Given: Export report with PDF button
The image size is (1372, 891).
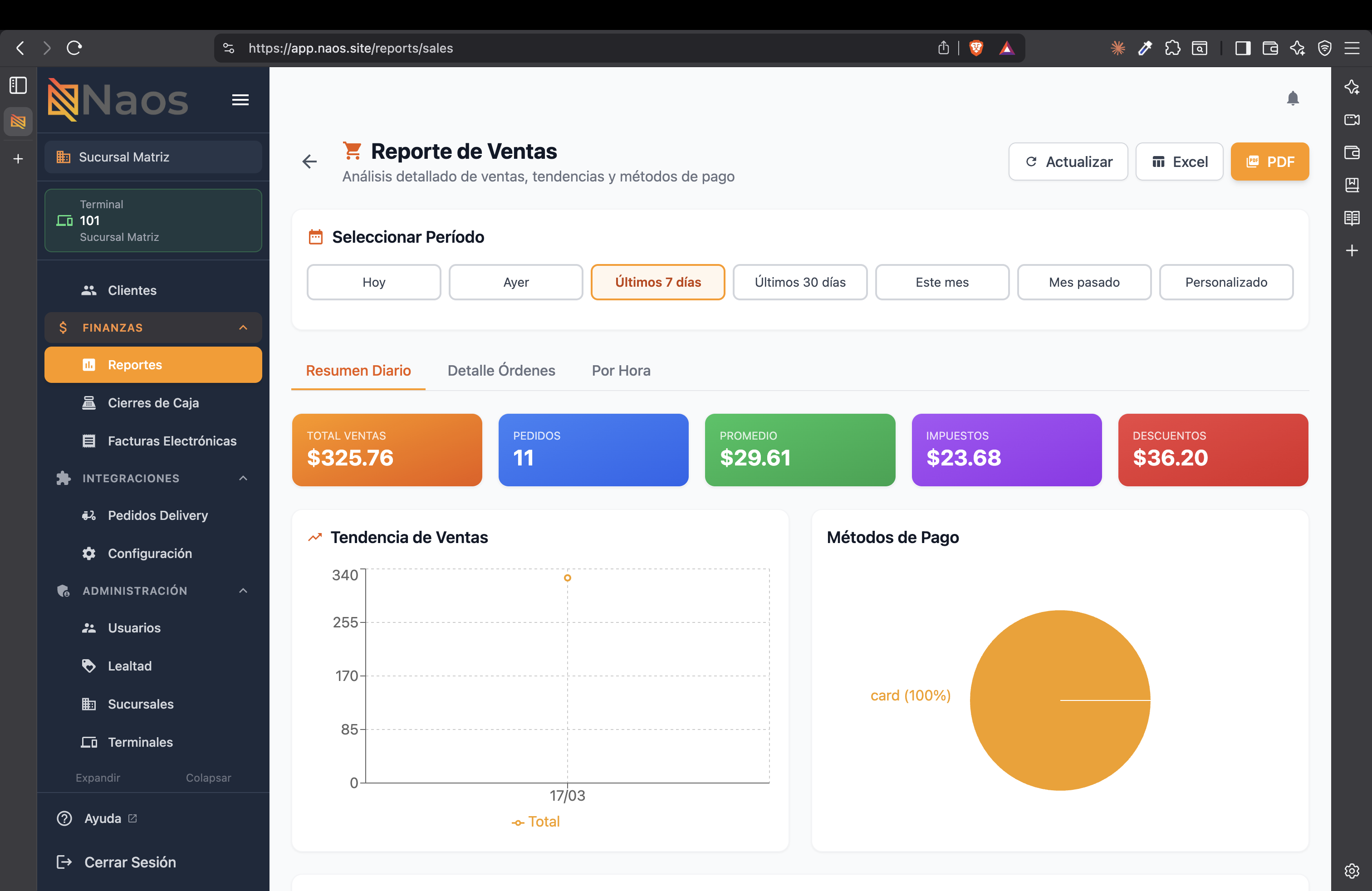Looking at the screenshot, I should tap(1269, 162).
